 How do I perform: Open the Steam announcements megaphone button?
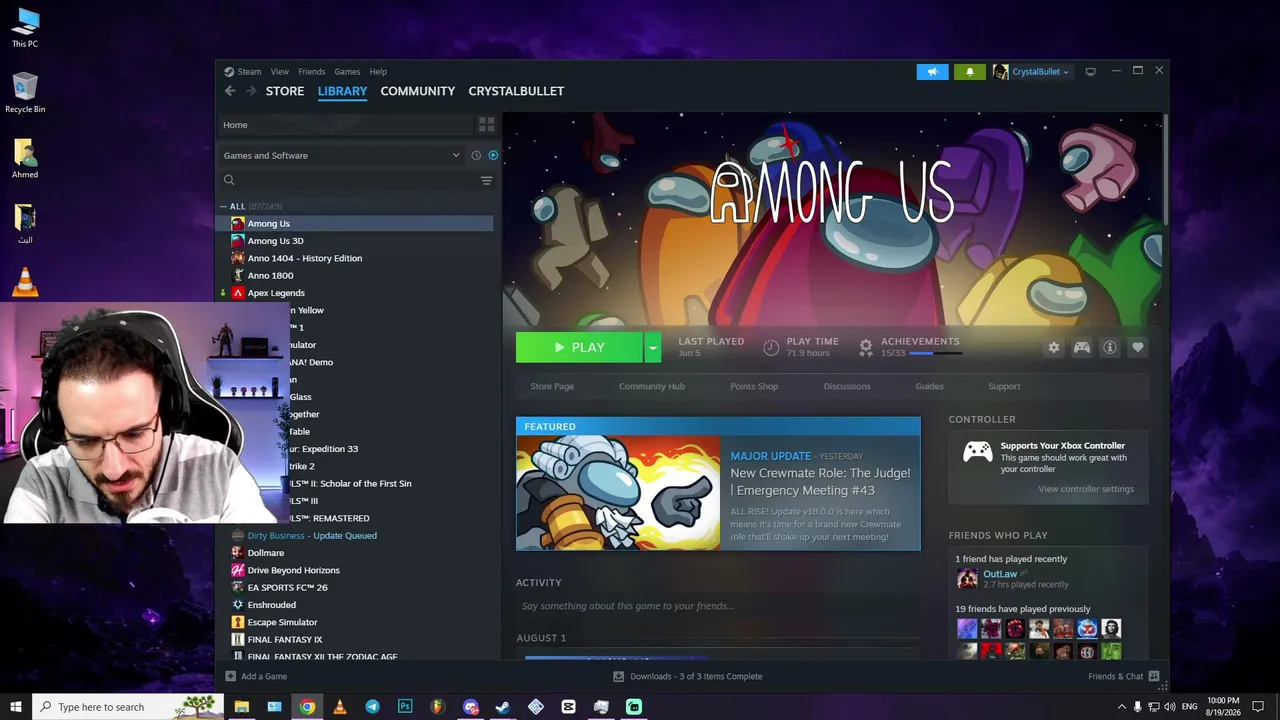932,72
